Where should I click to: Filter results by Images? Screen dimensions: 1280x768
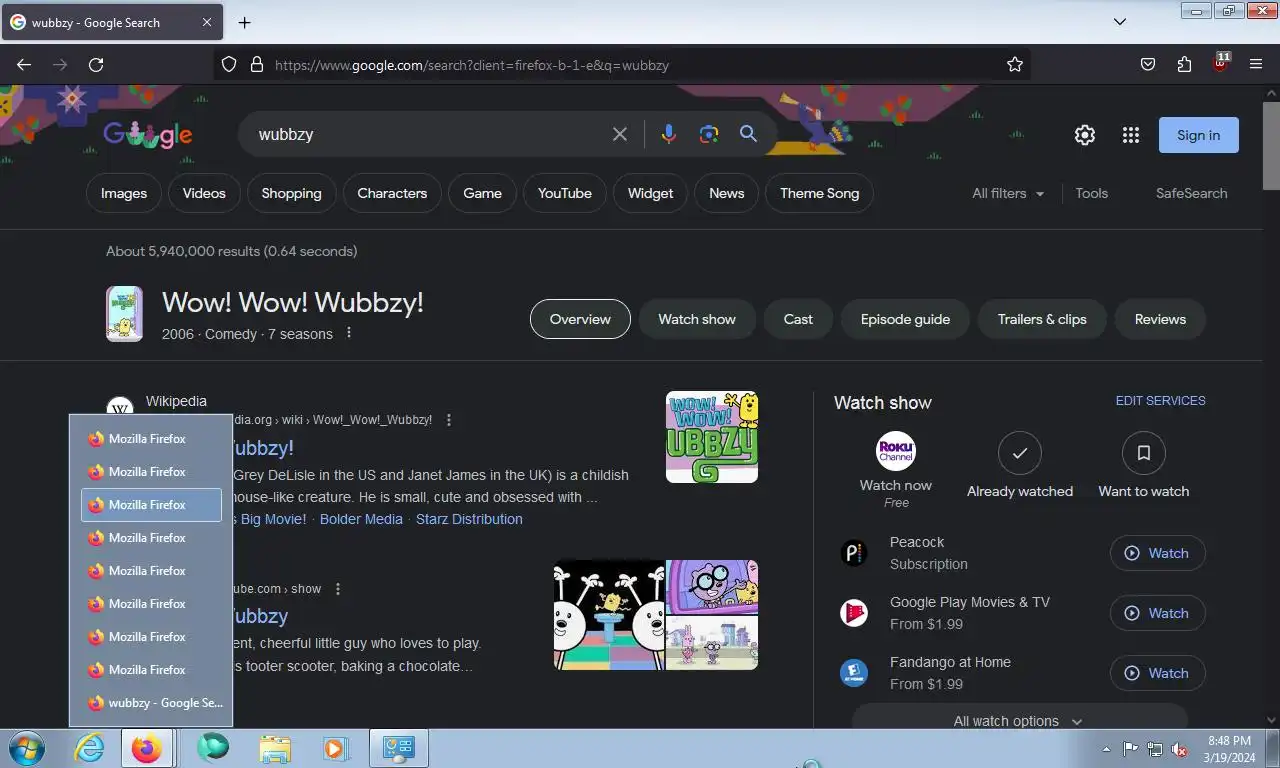coord(124,193)
